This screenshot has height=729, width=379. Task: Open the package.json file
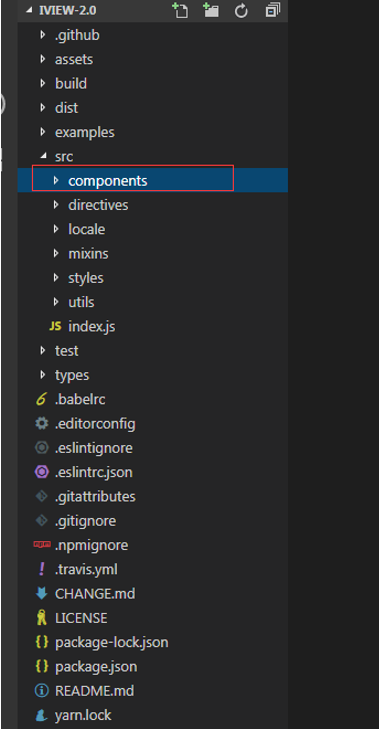[x=96, y=667]
